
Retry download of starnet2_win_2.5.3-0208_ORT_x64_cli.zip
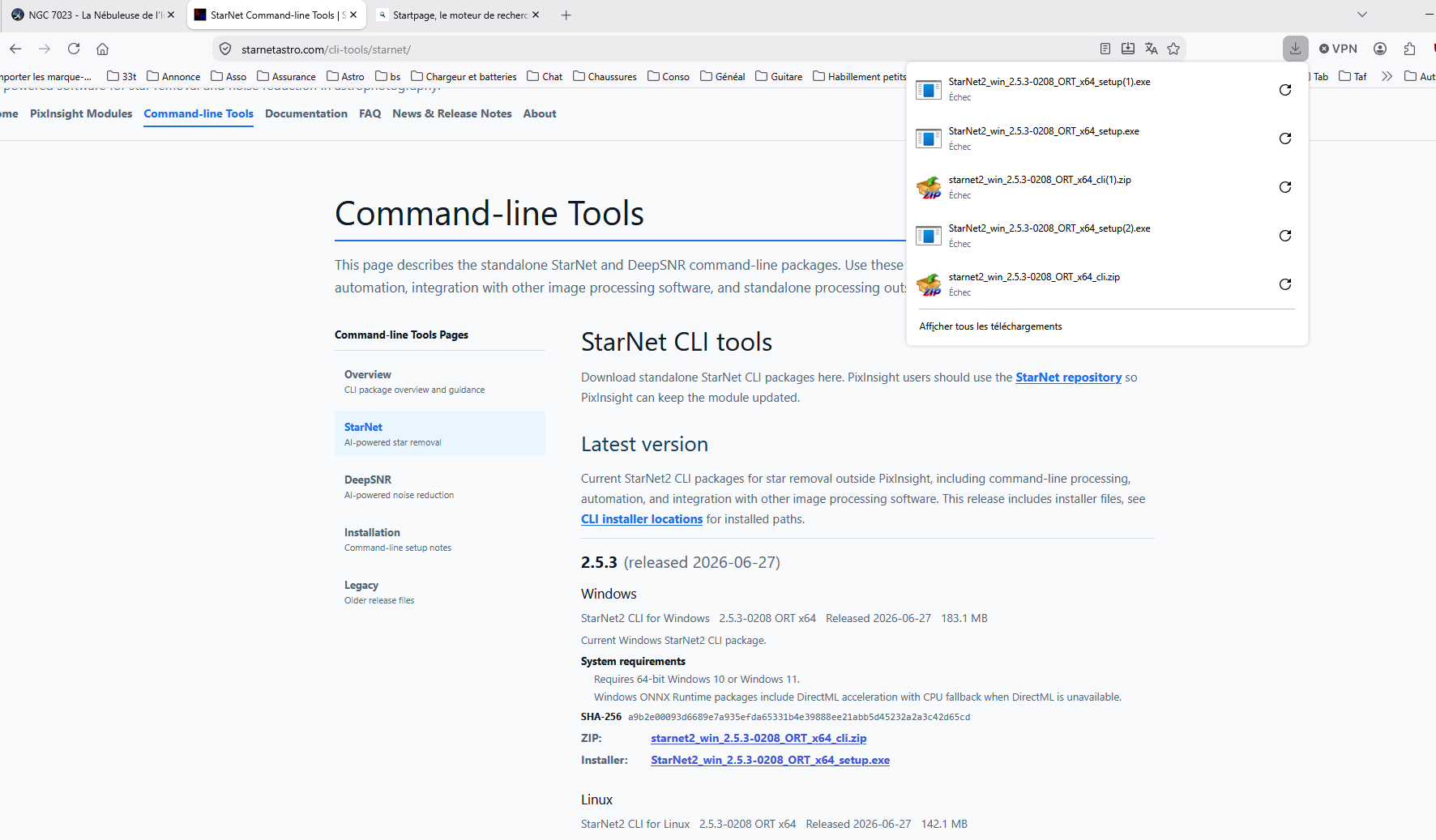1285,284
